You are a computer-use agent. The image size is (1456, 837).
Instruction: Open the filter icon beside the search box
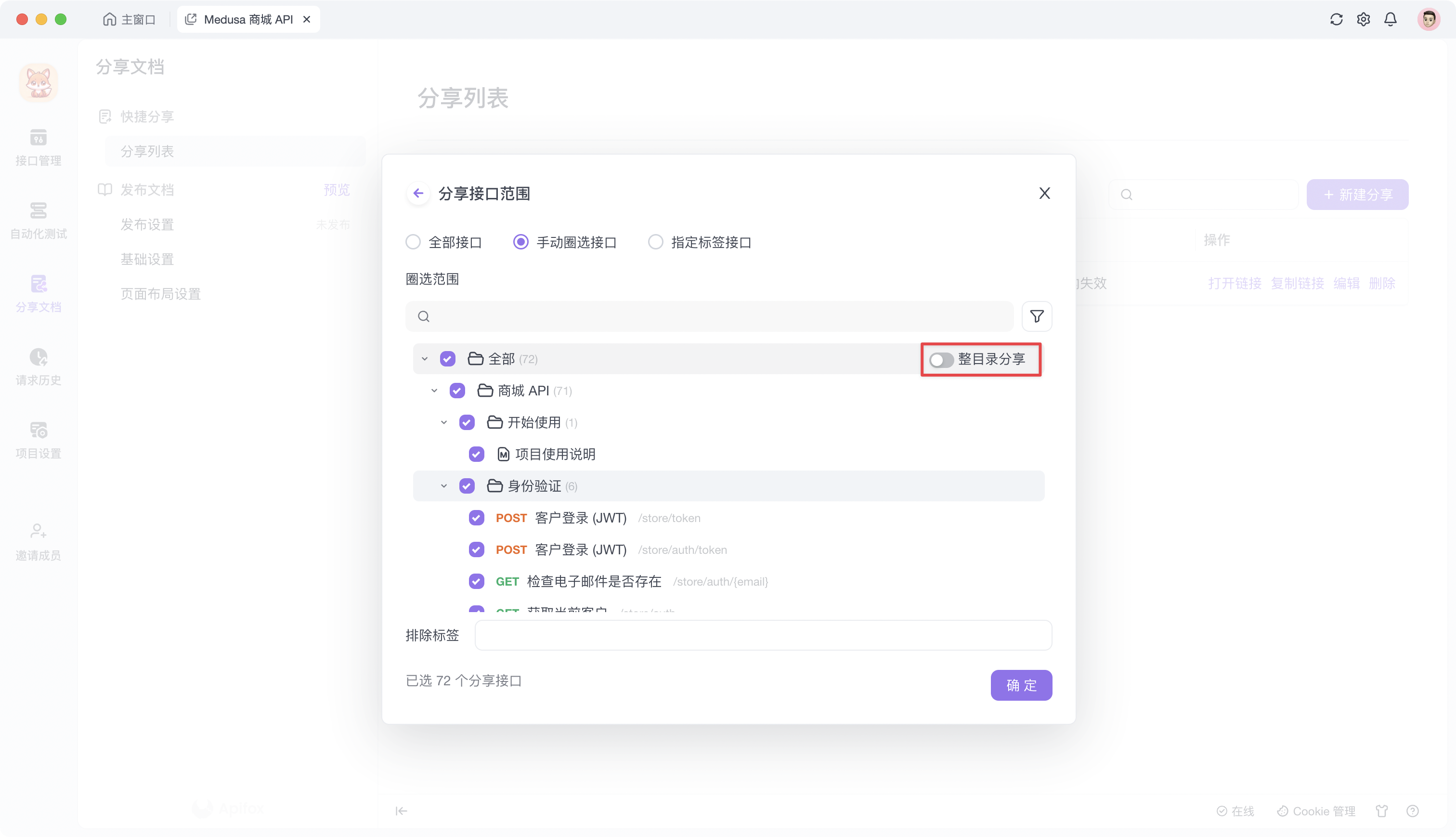[1037, 316]
